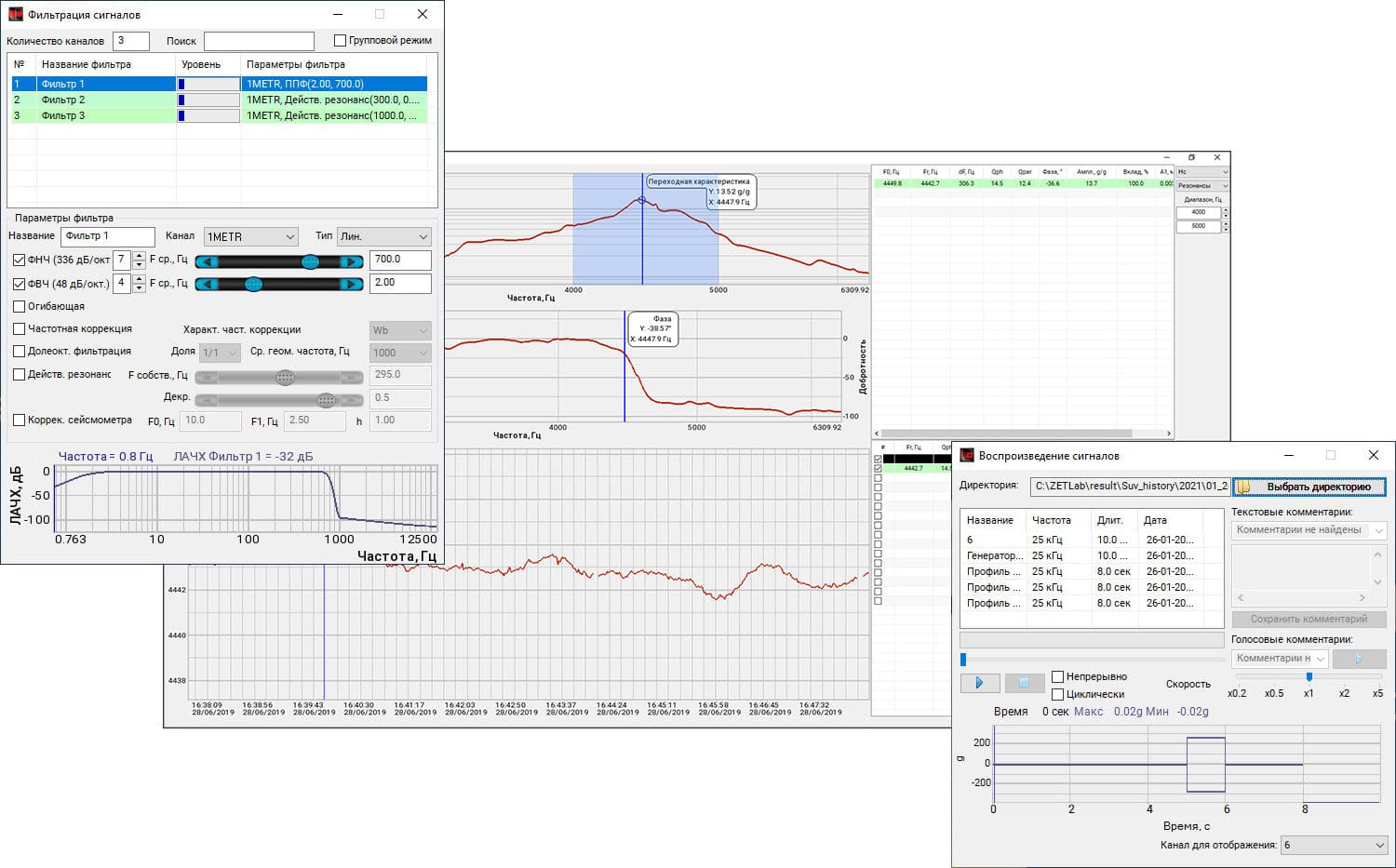Click right arrow of the ФНЧ frequency slider
The width and height of the screenshot is (1396, 868).
pos(351,261)
